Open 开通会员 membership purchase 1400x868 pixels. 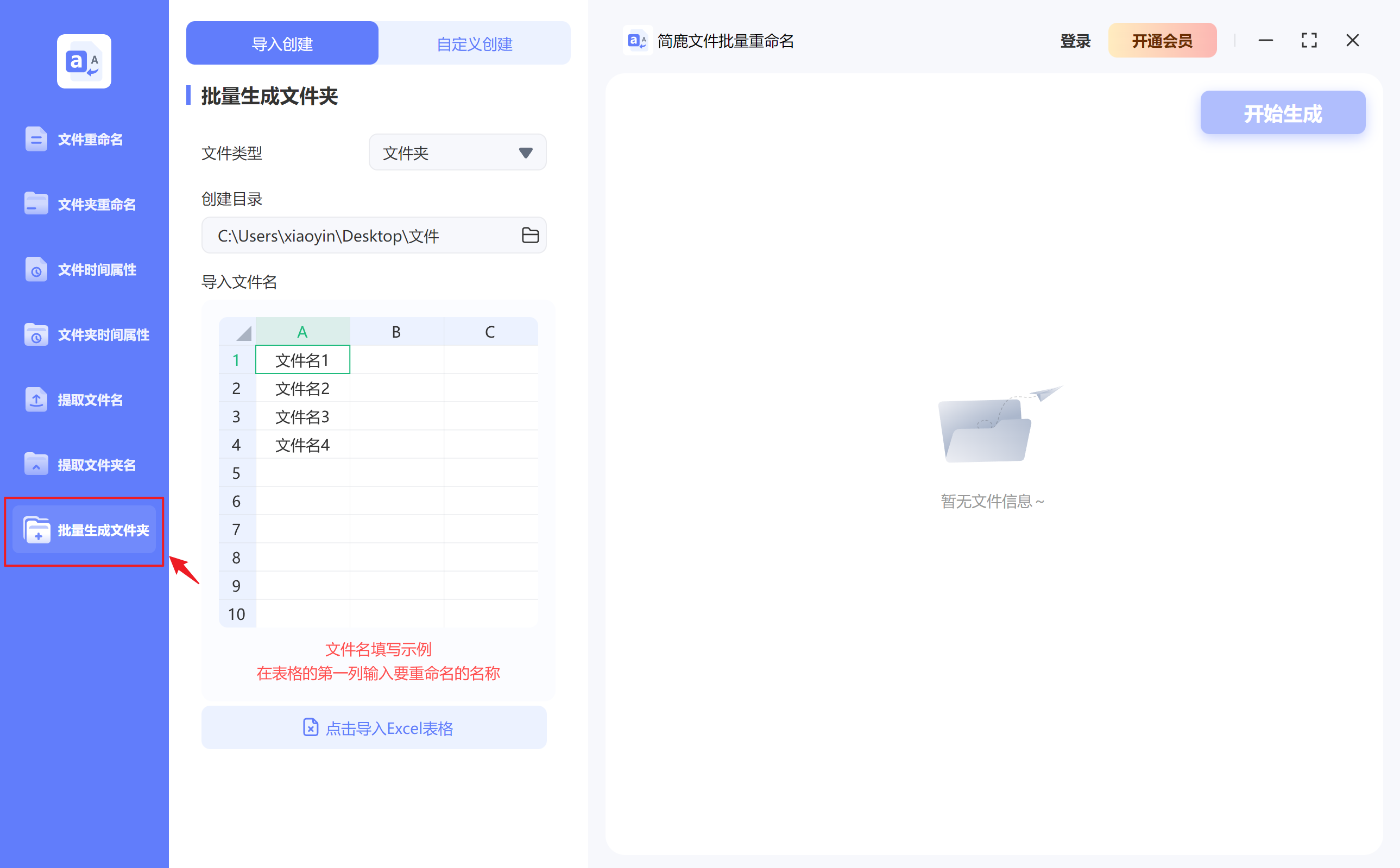(x=1162, y=40)
